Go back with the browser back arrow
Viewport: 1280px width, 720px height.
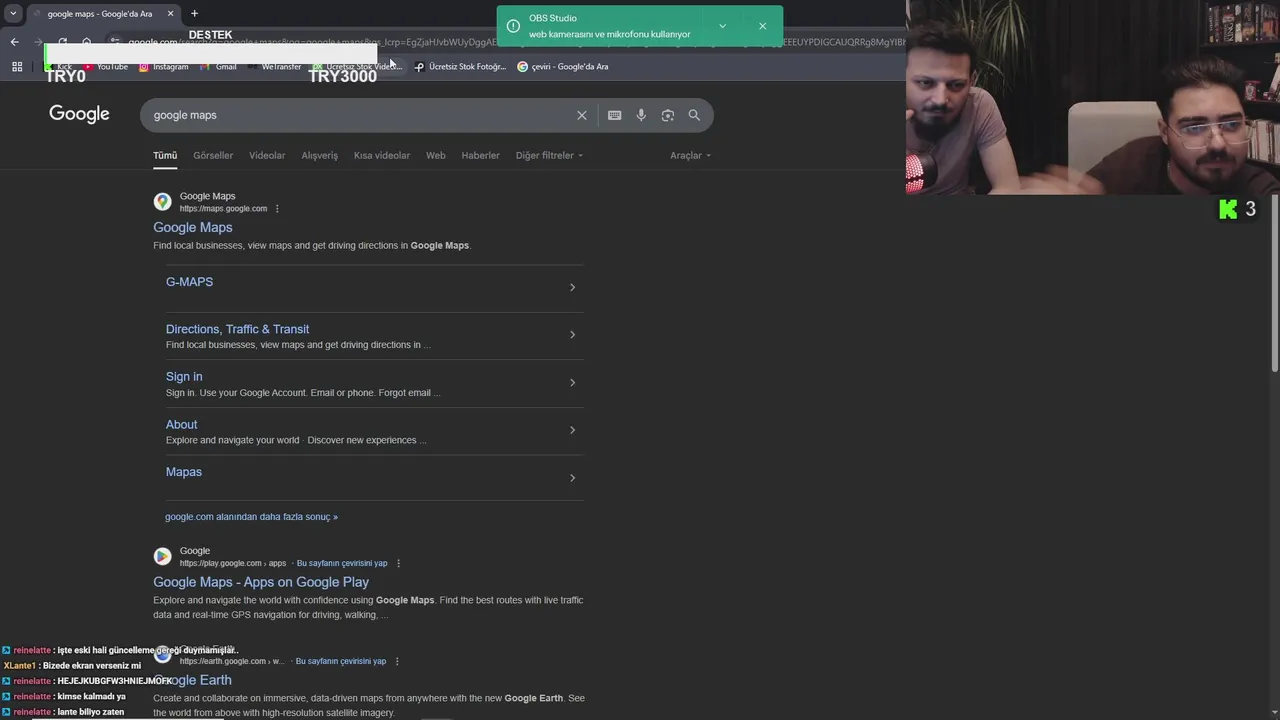[x=14, y=42]
